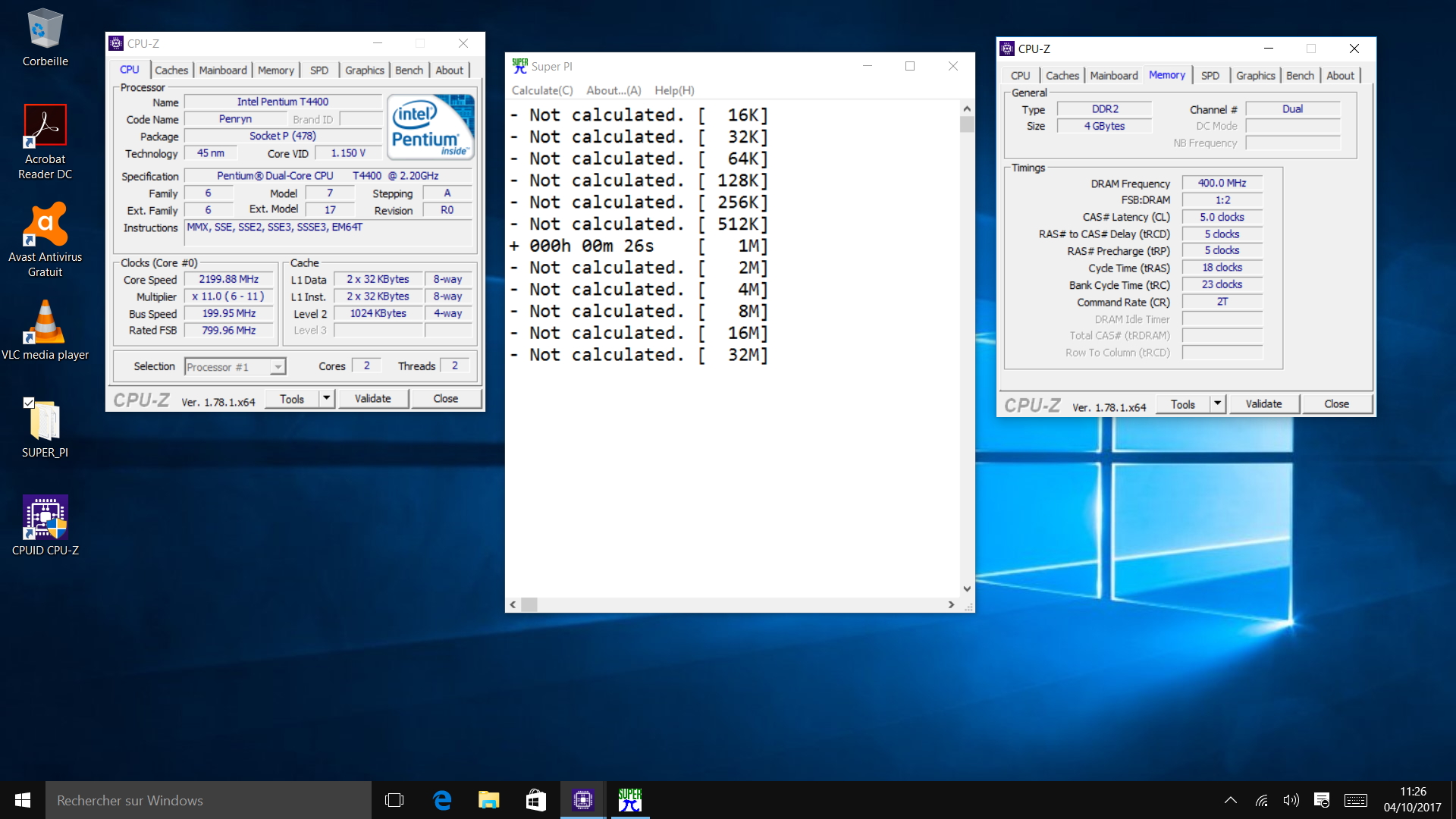The width and height of the screenshot is (1456, 819).
Task: Click Close button in left CPU-Z
Action: click(446, 398)
